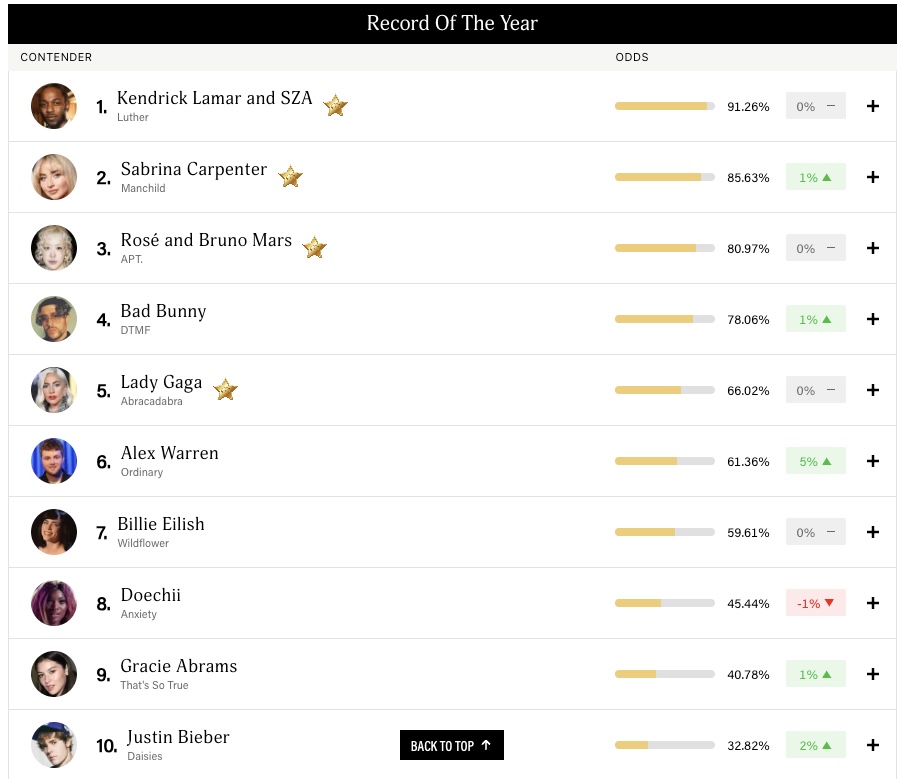This screenshot has height=779, width=902.
Task: Click the gold star beside Rosé and Bruno Mars
Action: [x=314, y=247]
